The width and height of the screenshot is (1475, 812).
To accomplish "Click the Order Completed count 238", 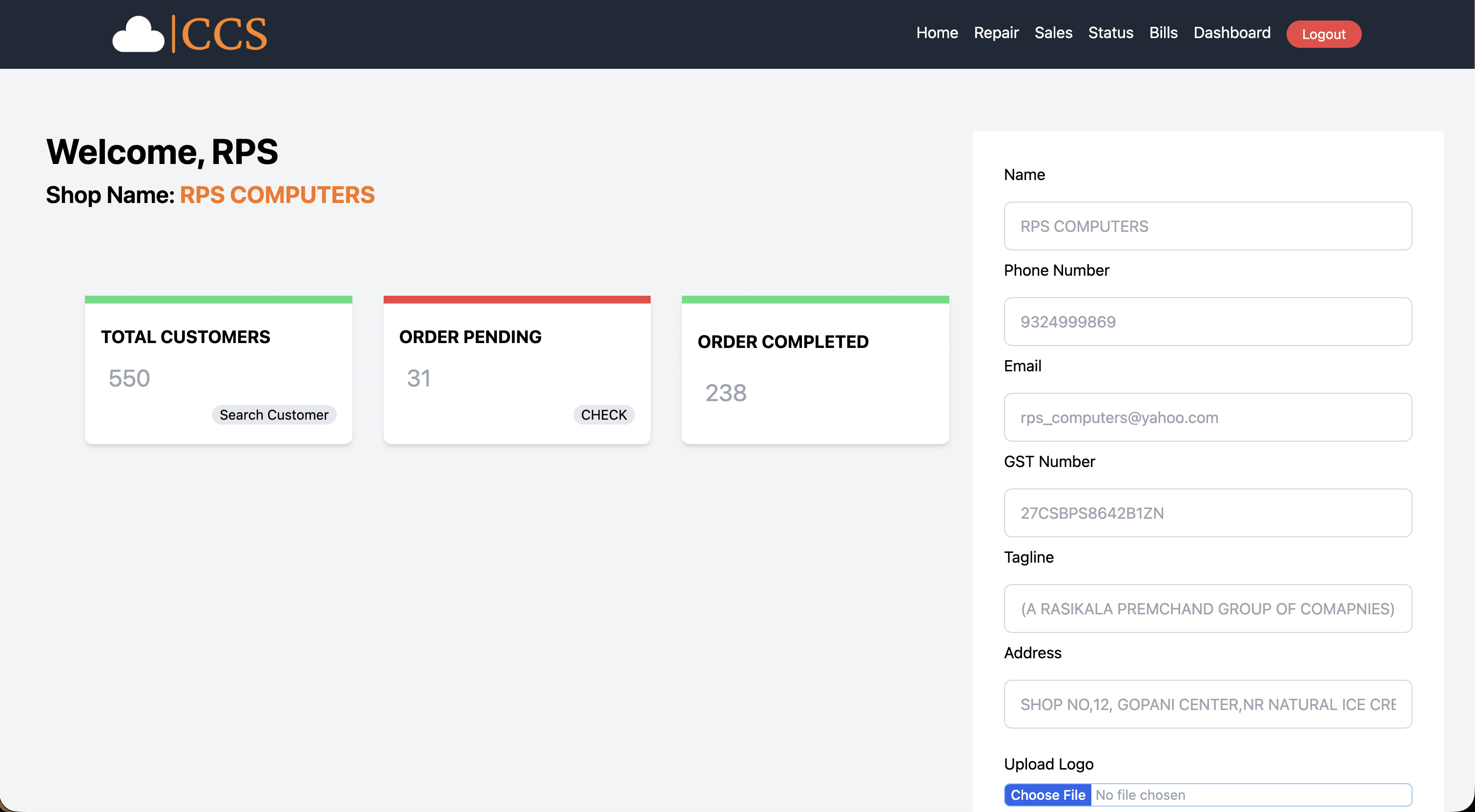I will (x=725, y=393).
